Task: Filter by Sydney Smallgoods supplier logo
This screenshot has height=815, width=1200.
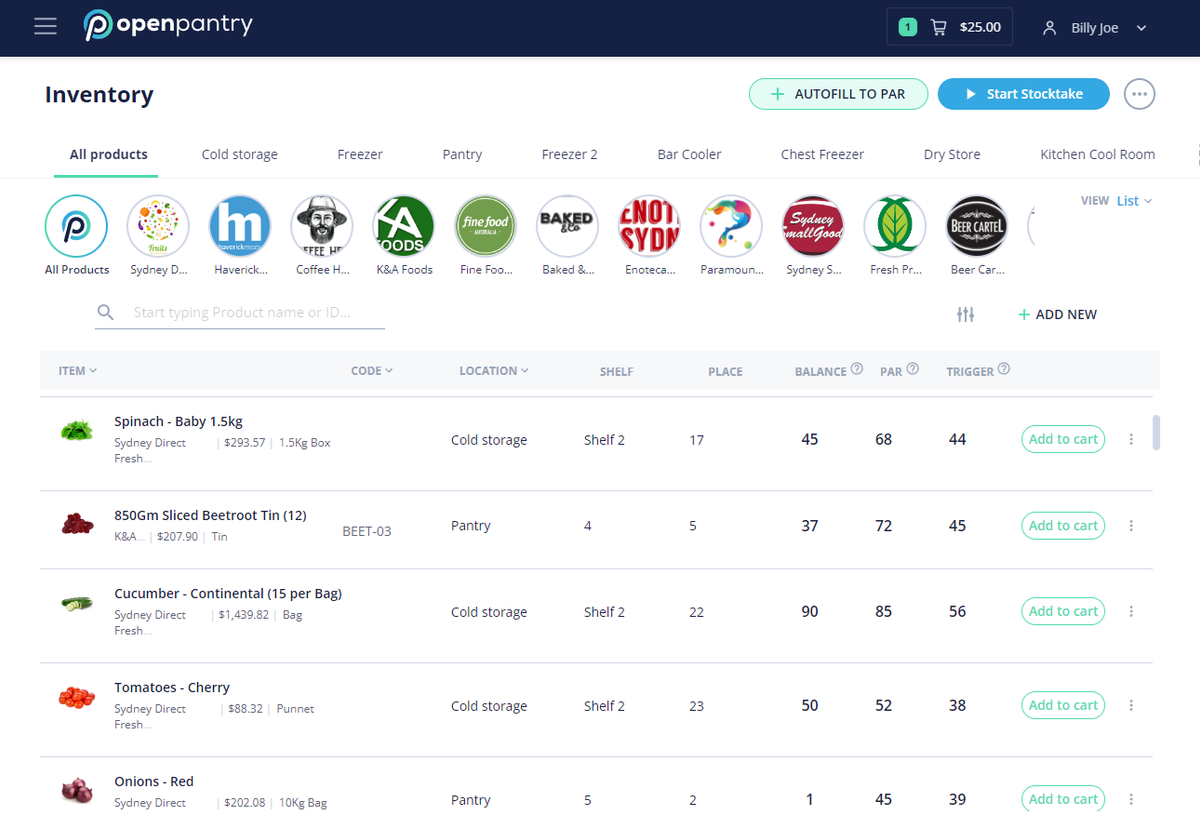Action: 814,227
